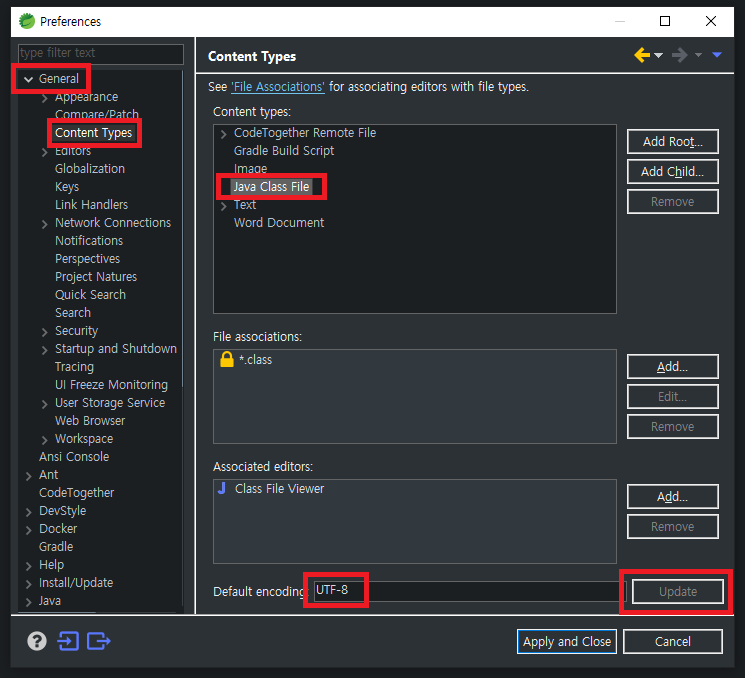Viewport: 745px width, 678px height.
Task: Expand the Java preferences node
Action: click(29, 602)
